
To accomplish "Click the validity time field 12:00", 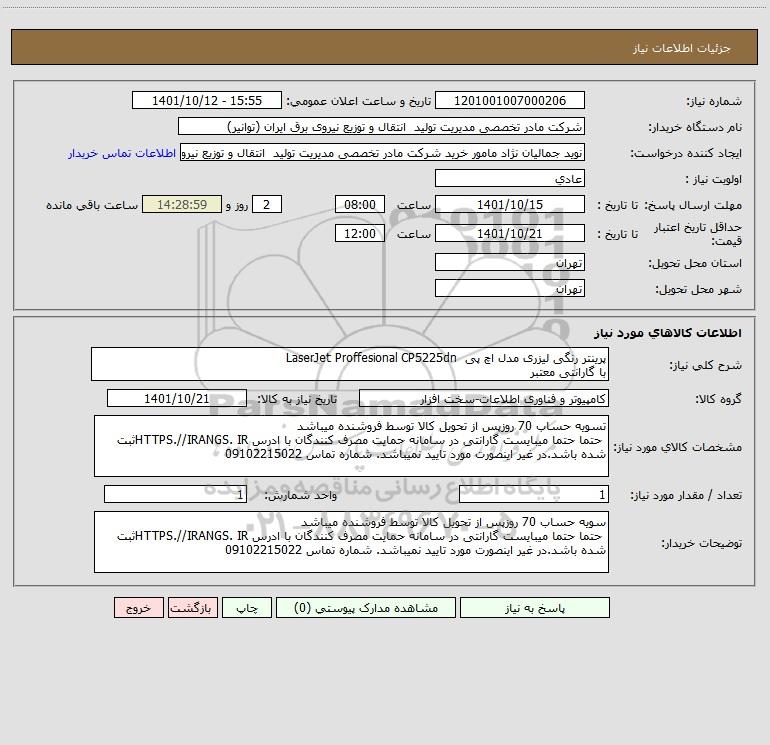I will click(359, 234).
